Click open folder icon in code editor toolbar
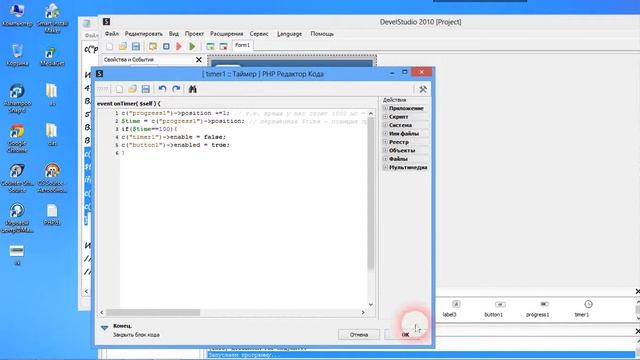640x360 pixels. pyautogui.click(x=132, y=89)
